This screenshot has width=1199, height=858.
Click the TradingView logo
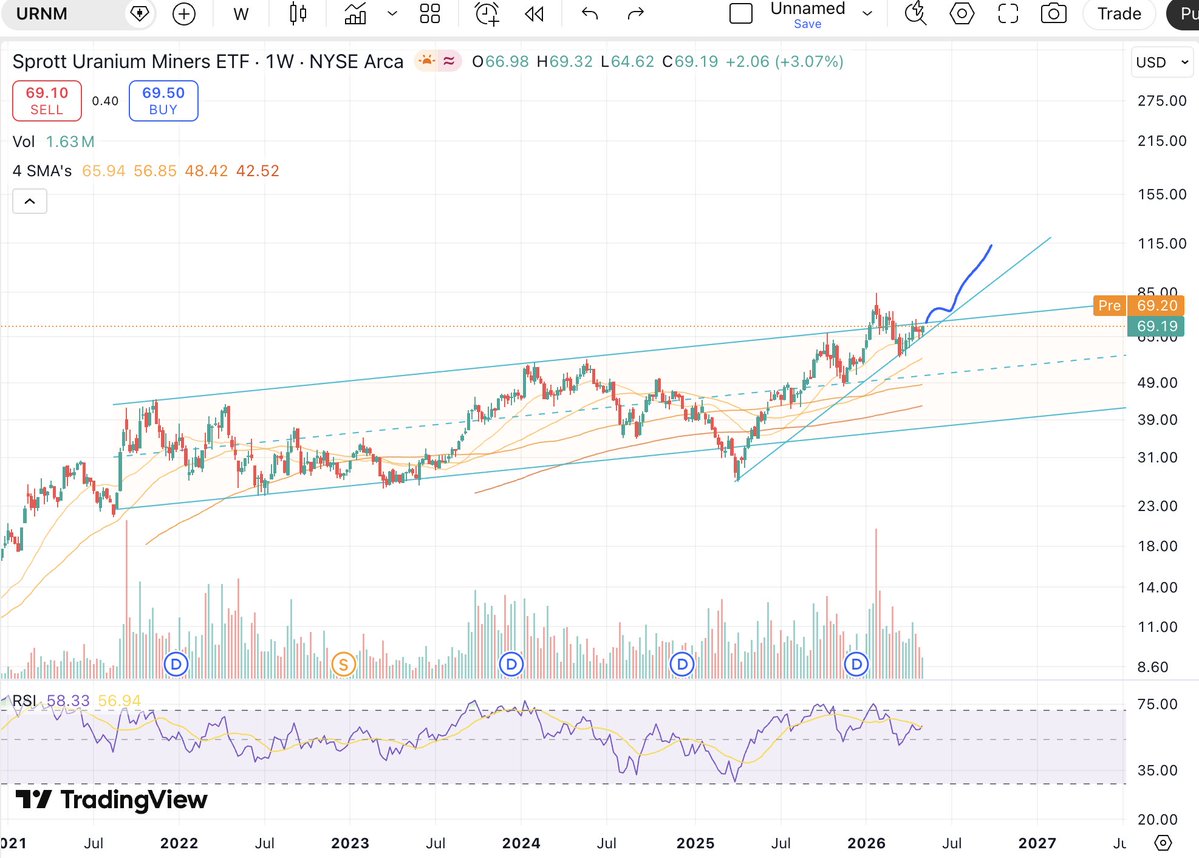112,800
